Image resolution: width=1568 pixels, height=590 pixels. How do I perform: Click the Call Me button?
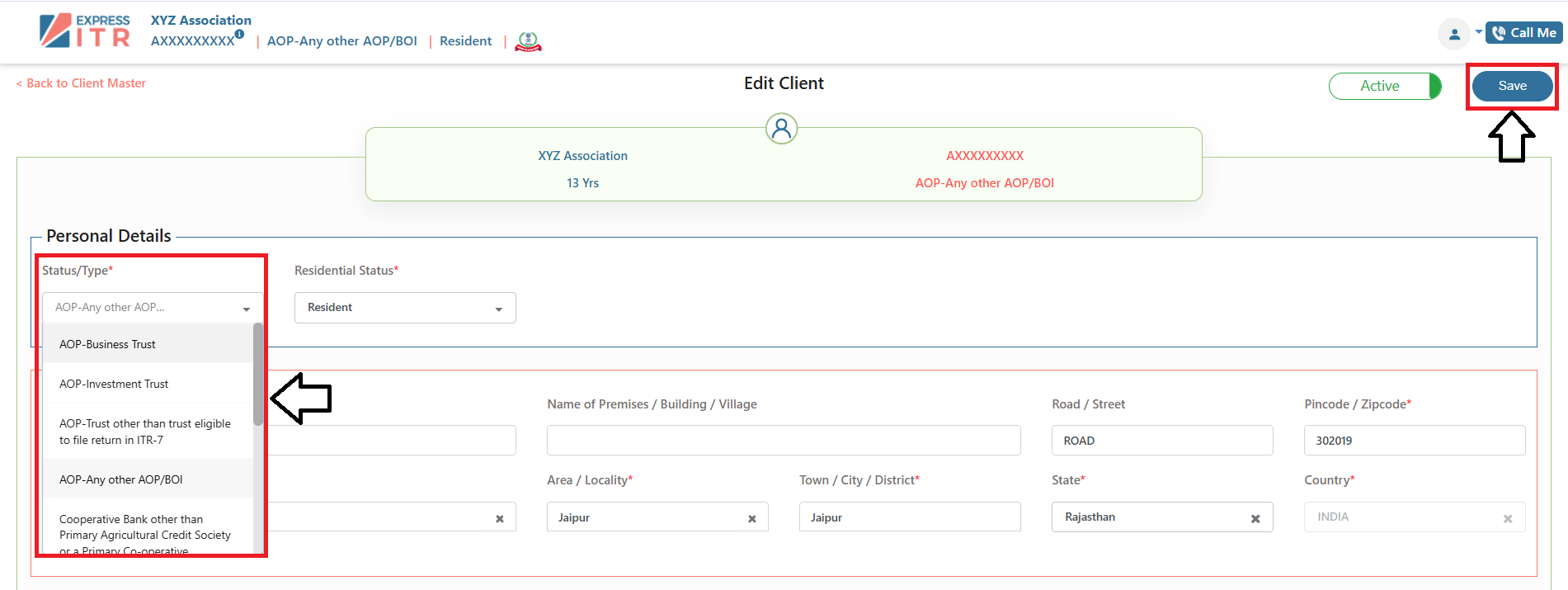point(1524,33)
